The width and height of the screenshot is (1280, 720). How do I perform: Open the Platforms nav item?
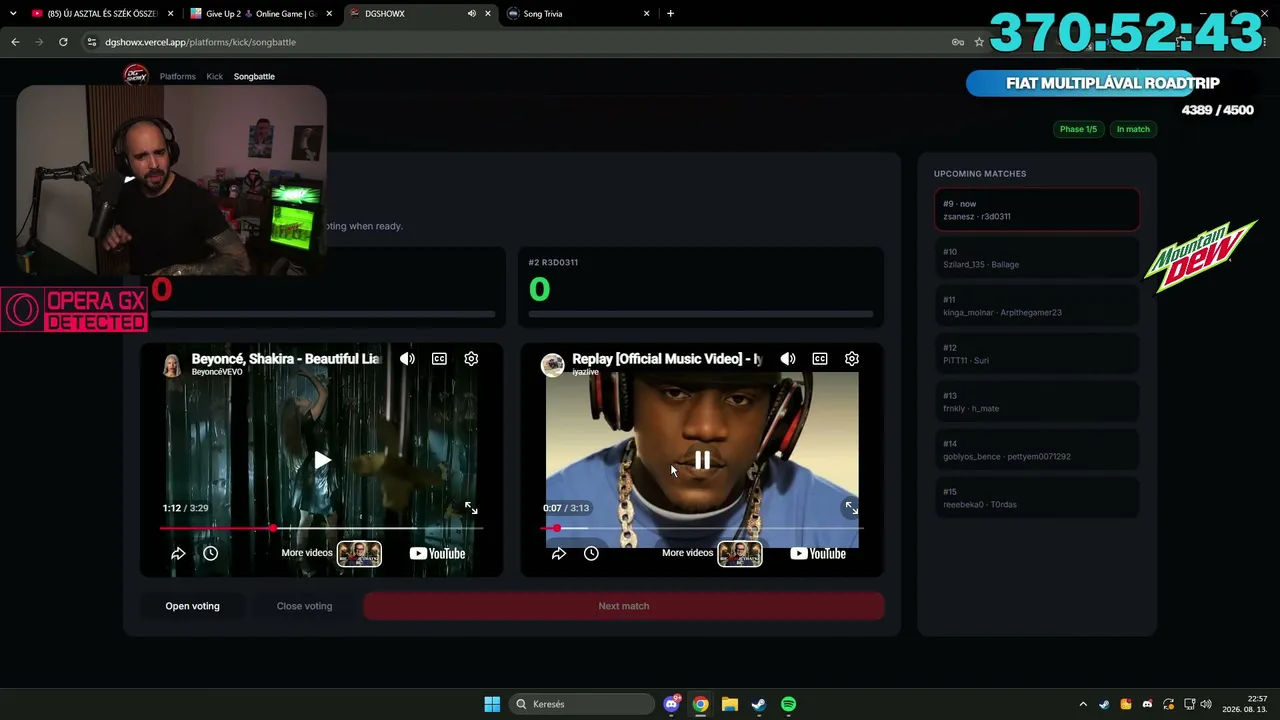click(178, 76)
